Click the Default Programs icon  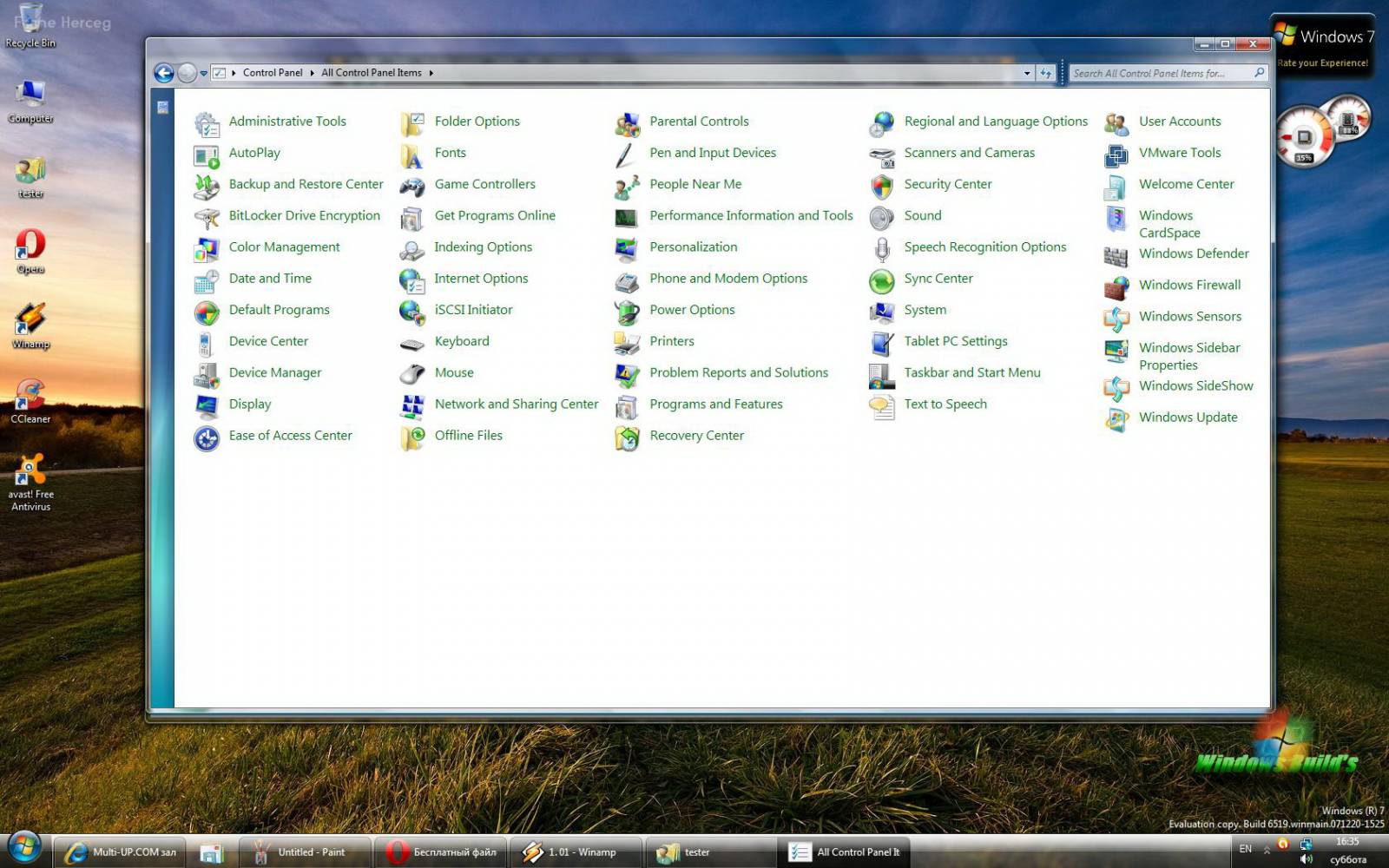tap(207, 312)
